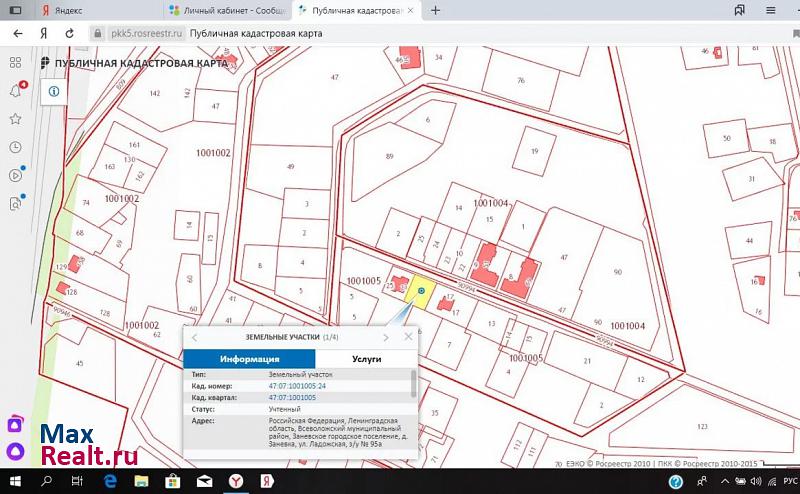
Task: Go to next land parcel result
Action: point(386,338)
